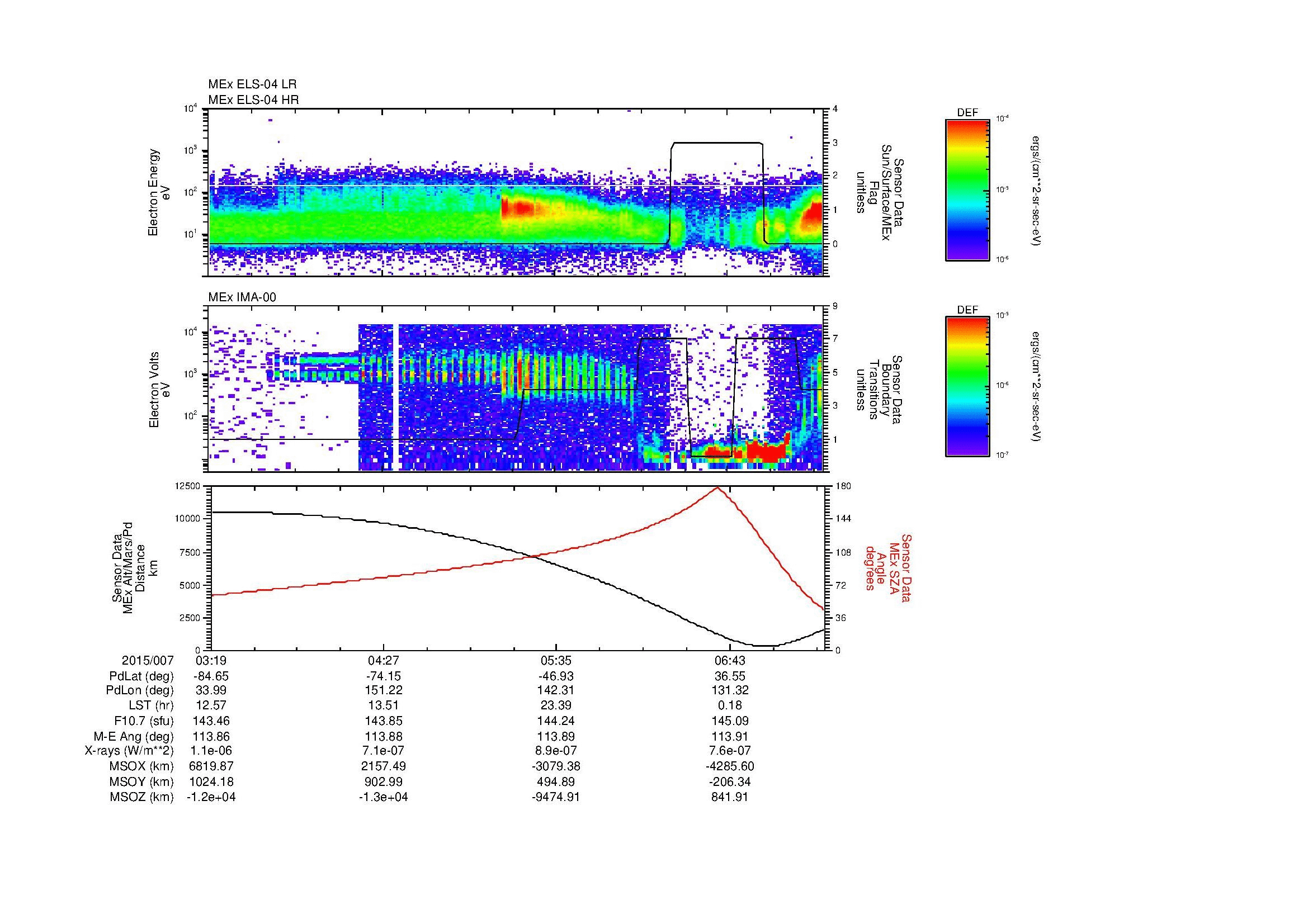Click the PdLat value 36.55
Viewport: 1308px width, 924px height.
click(x=729, y=676)
